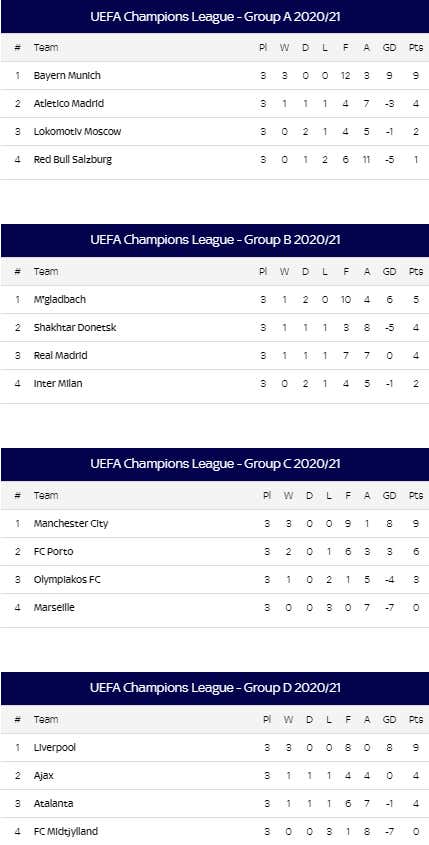Viewport: 429px width, 845px height.
Task: Click Red Bull Salzburg team name
Action: pos(73,160)
